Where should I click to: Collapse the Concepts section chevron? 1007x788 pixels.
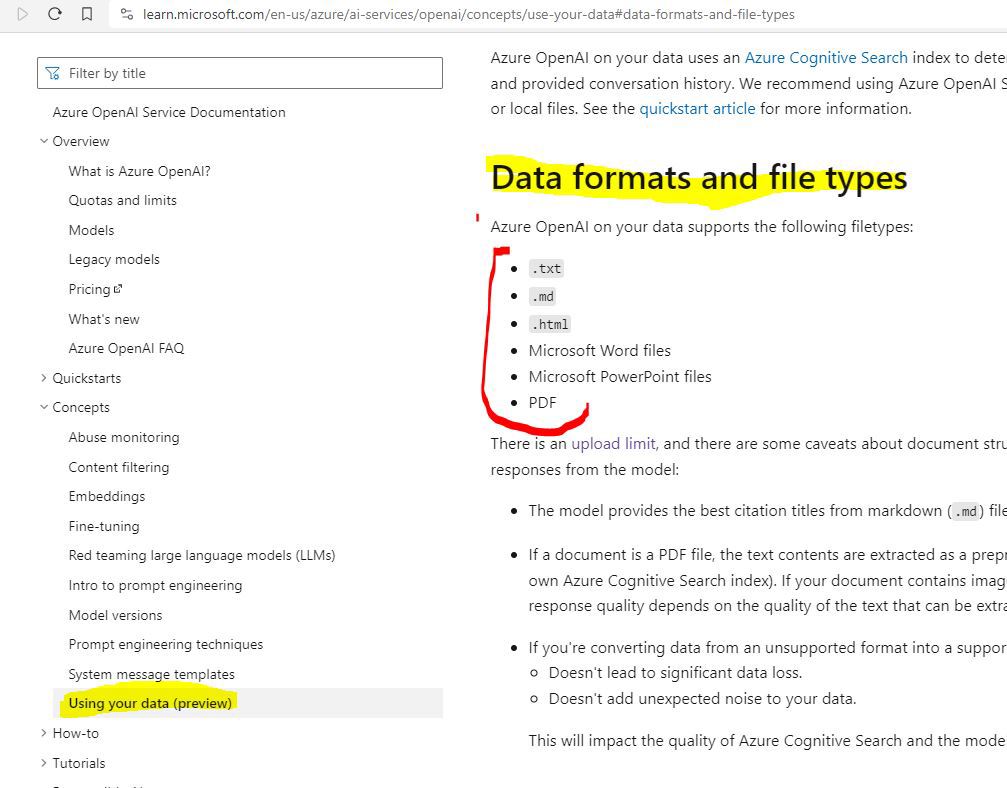coord(44,407)
